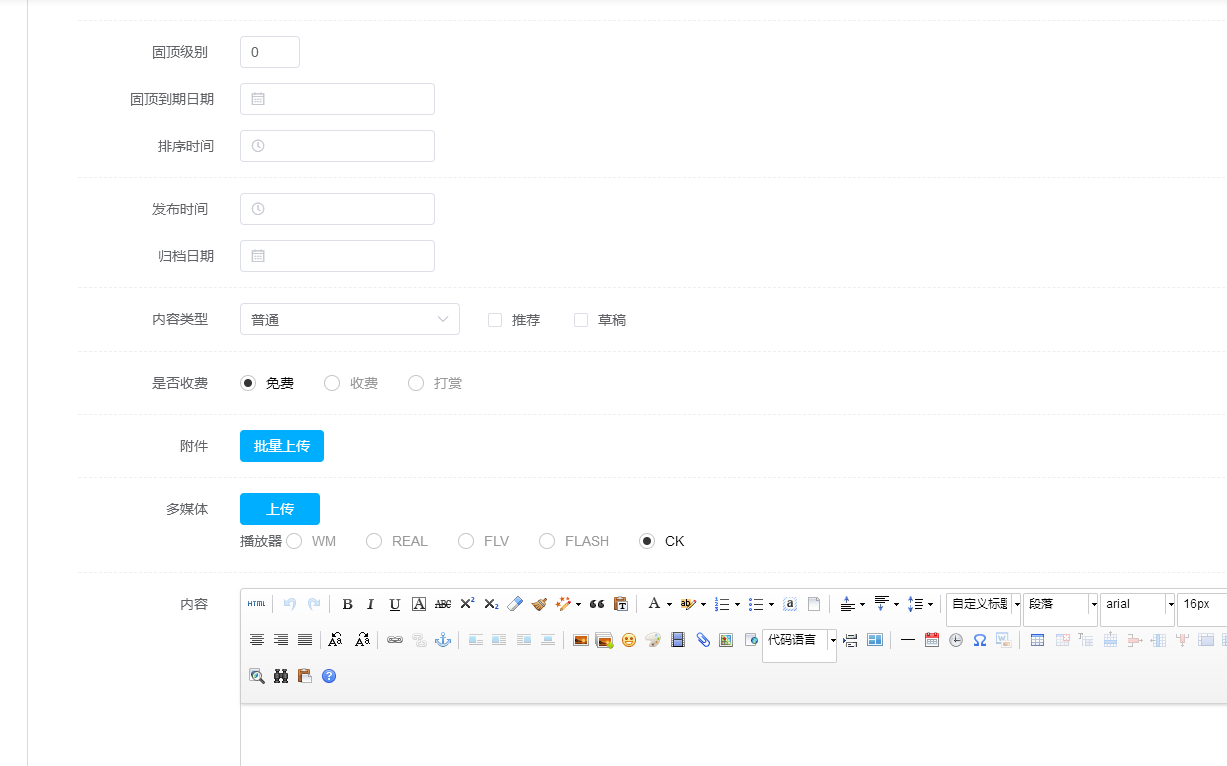Expand the line spacing options arrow
The width and height of the screenshot is (1227, 766).
pos(930,604)
